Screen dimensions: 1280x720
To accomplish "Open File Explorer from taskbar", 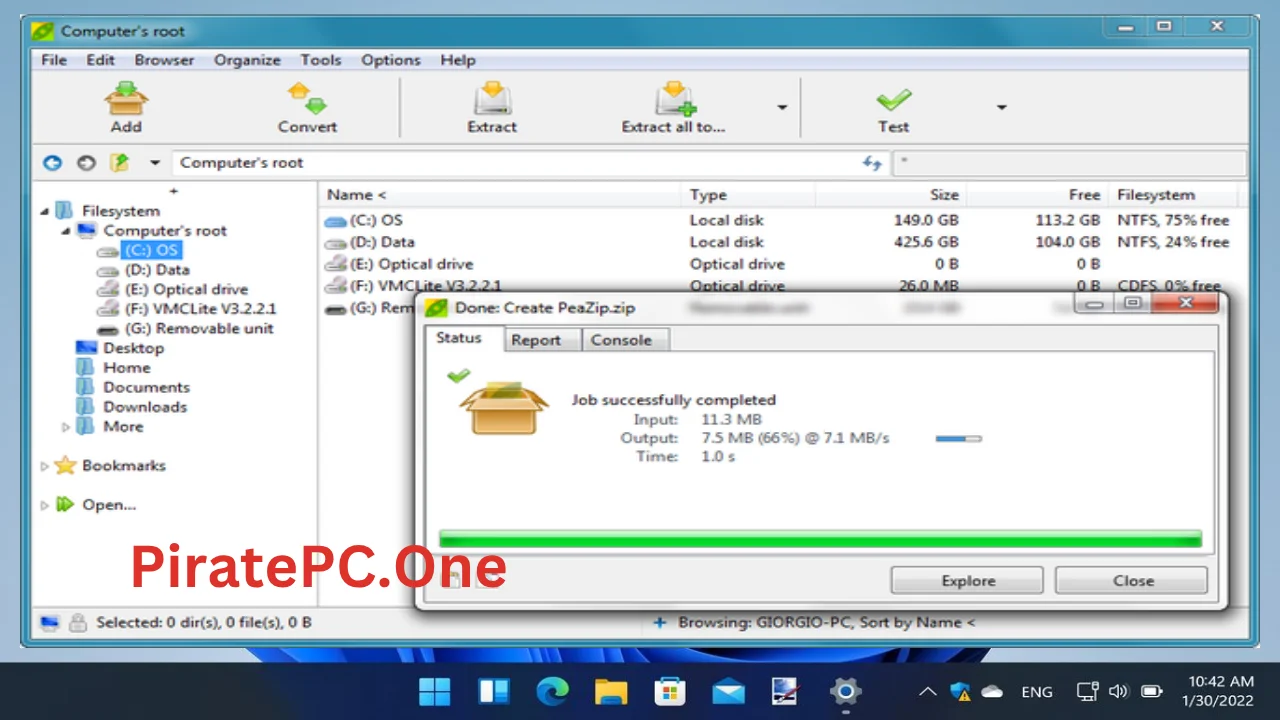I will coord(610,691).
